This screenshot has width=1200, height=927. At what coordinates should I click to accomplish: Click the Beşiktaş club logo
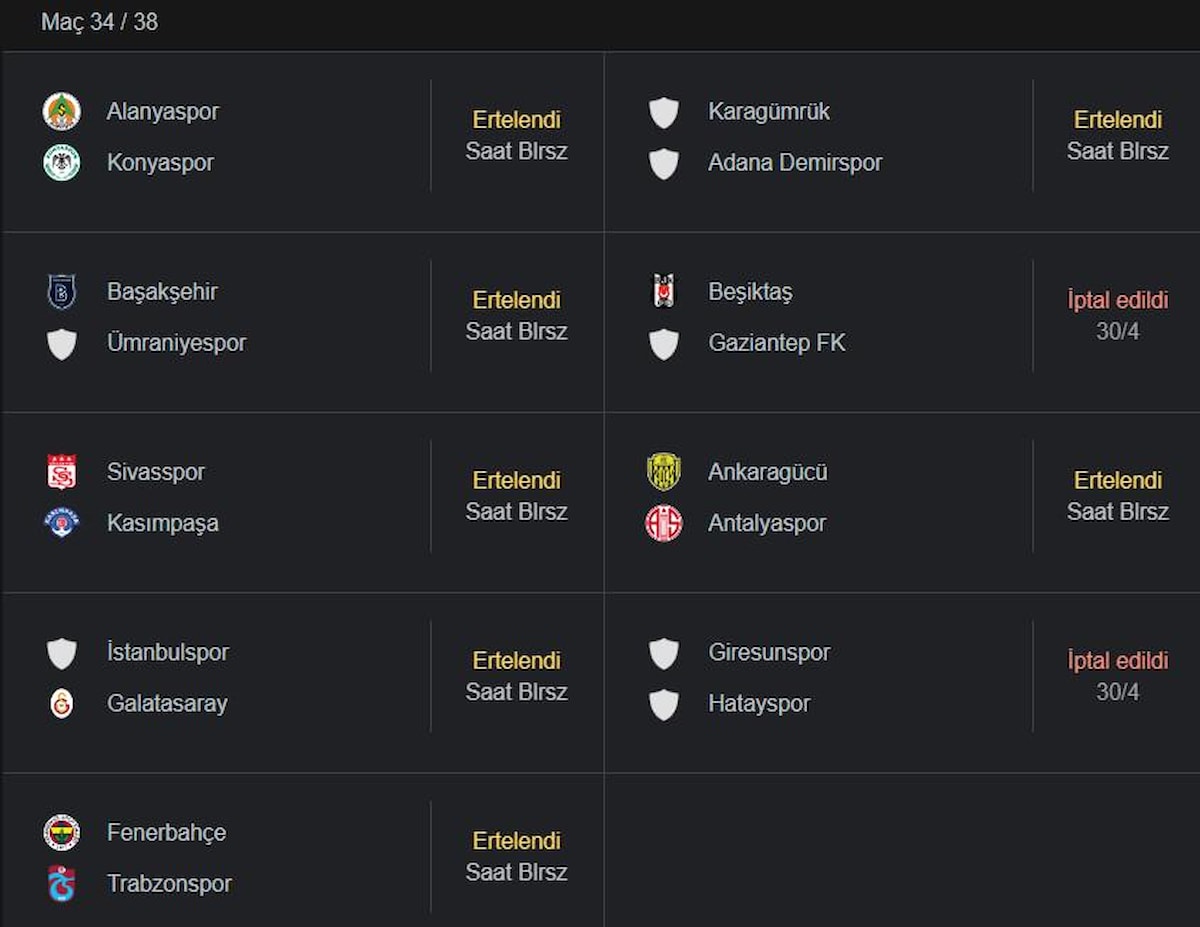(663, 291)
